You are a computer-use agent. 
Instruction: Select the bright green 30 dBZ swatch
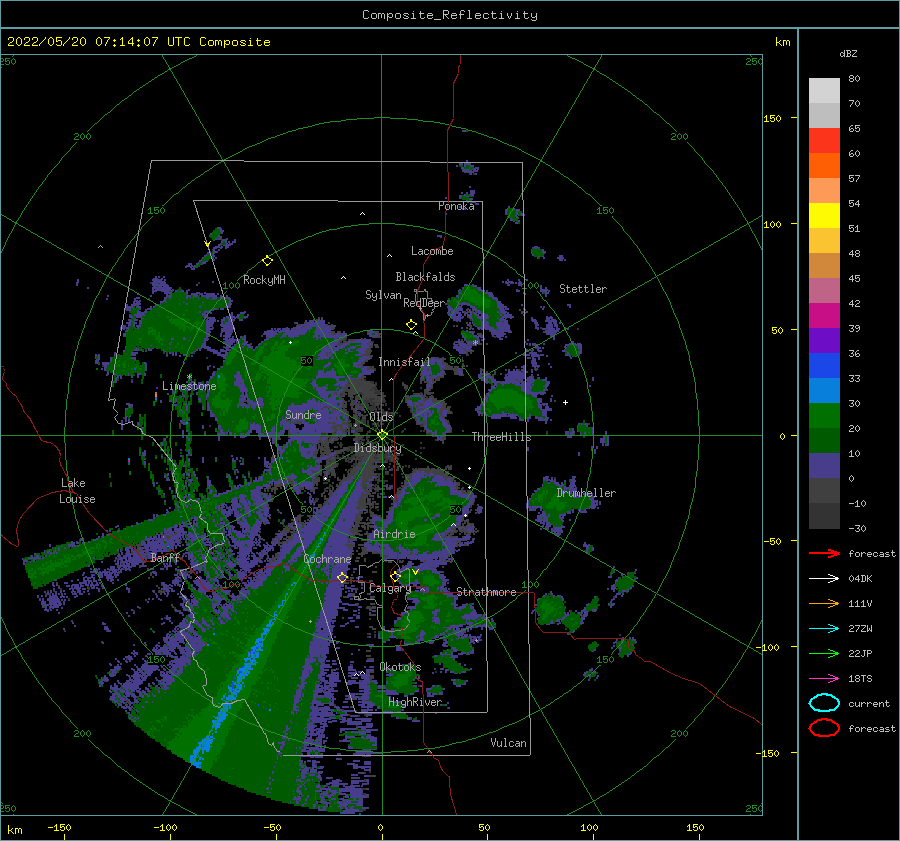pyautogui.click(x=824, y=415)
